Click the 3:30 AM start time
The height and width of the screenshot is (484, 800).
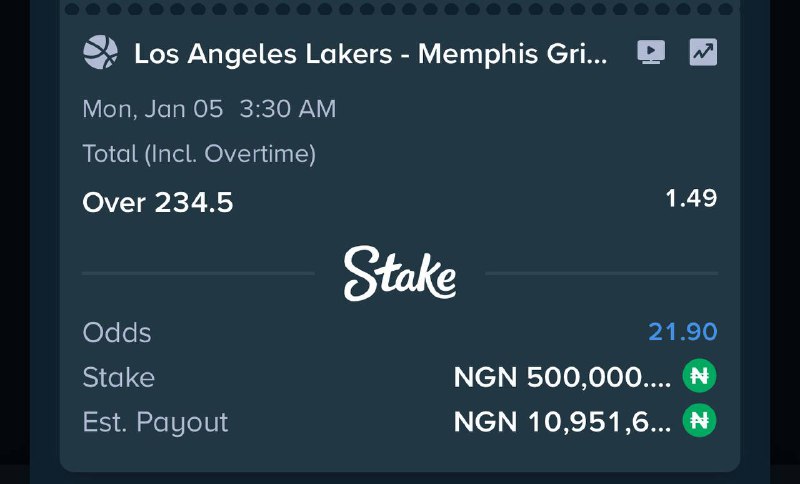288,109
